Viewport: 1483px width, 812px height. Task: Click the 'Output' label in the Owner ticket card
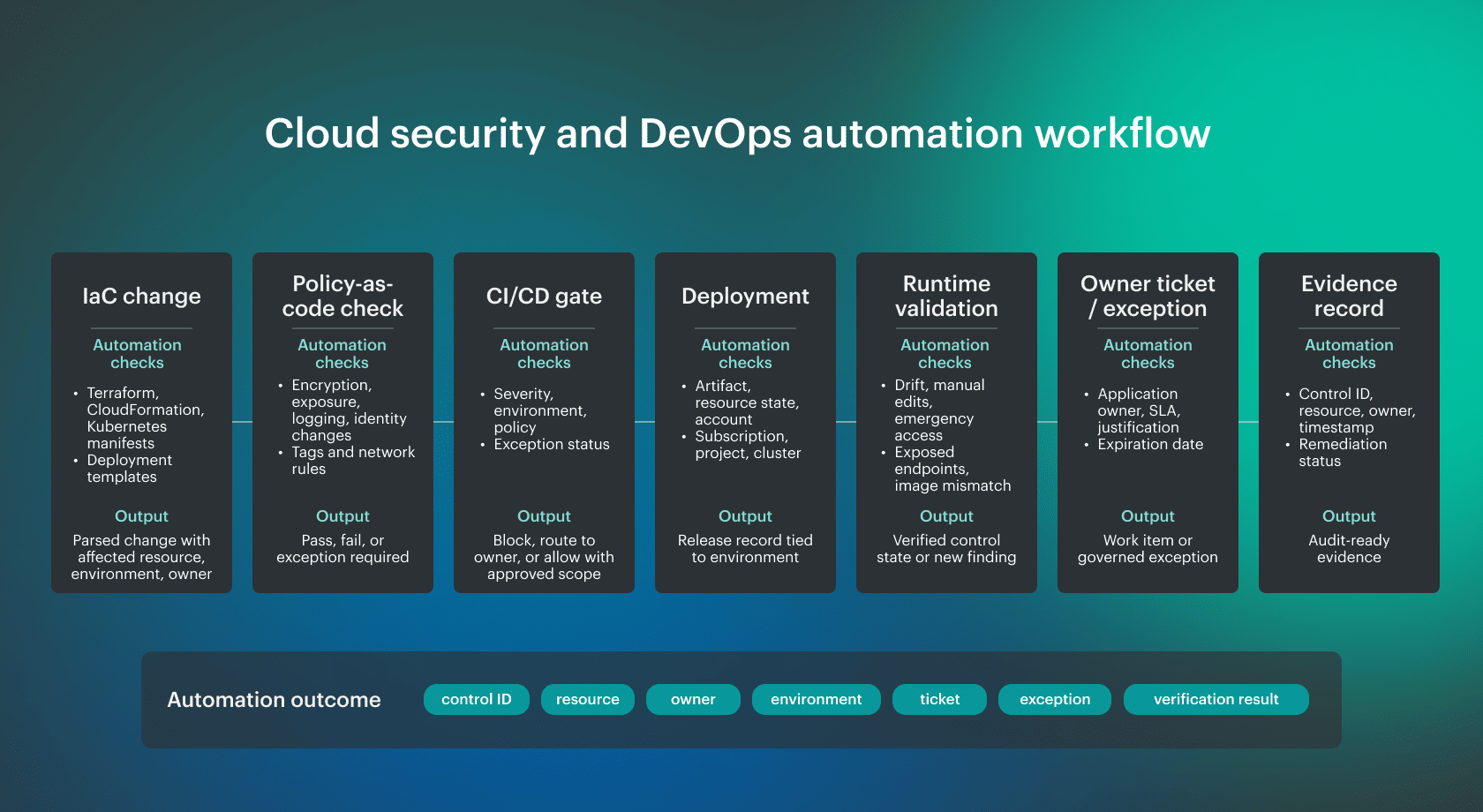pos(1148,516)
